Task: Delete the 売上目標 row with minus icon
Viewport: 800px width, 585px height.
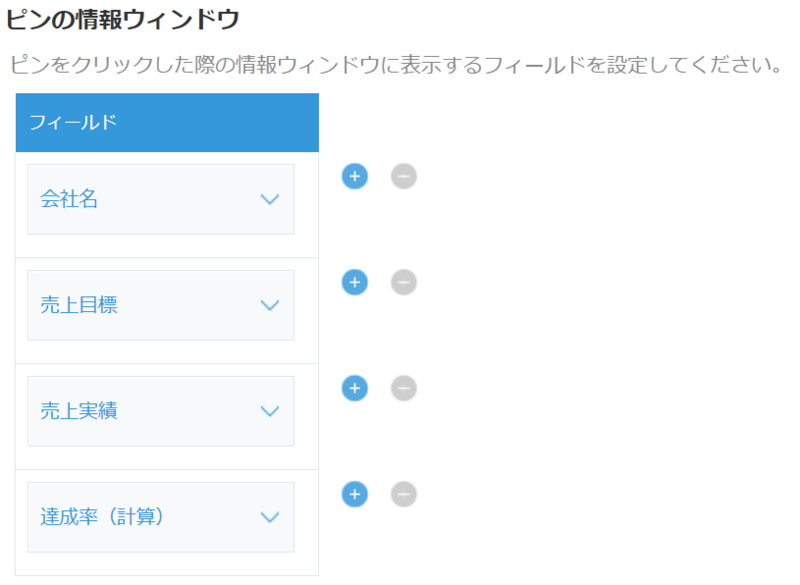Action: pyautogui.click(x=403, y=283)
